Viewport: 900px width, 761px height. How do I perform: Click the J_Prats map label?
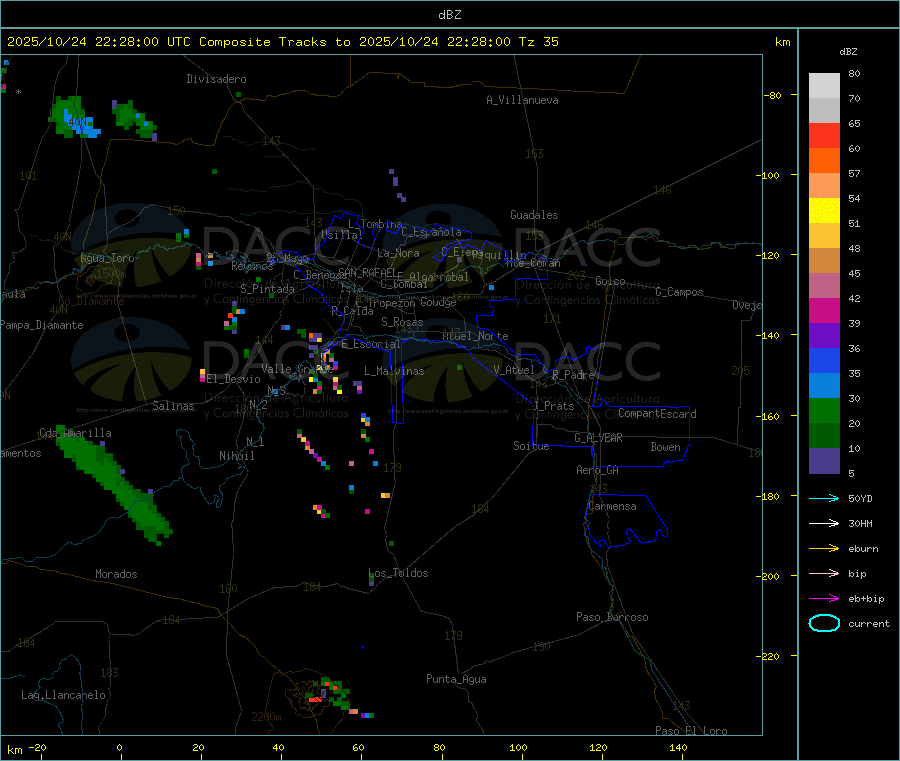pyautogui.click(x=554, y=406)
